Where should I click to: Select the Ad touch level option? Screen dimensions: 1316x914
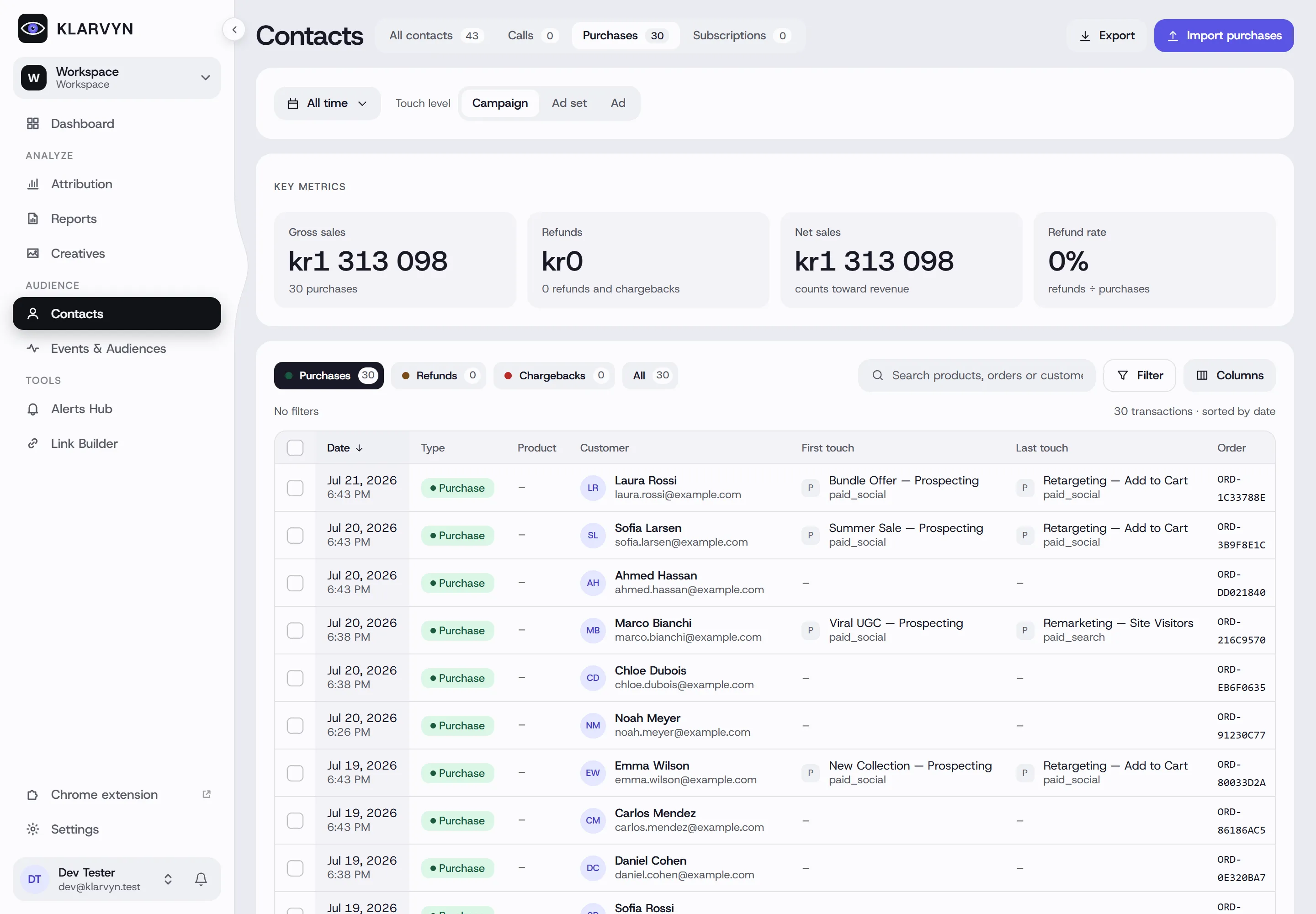(x=617, y=103)
